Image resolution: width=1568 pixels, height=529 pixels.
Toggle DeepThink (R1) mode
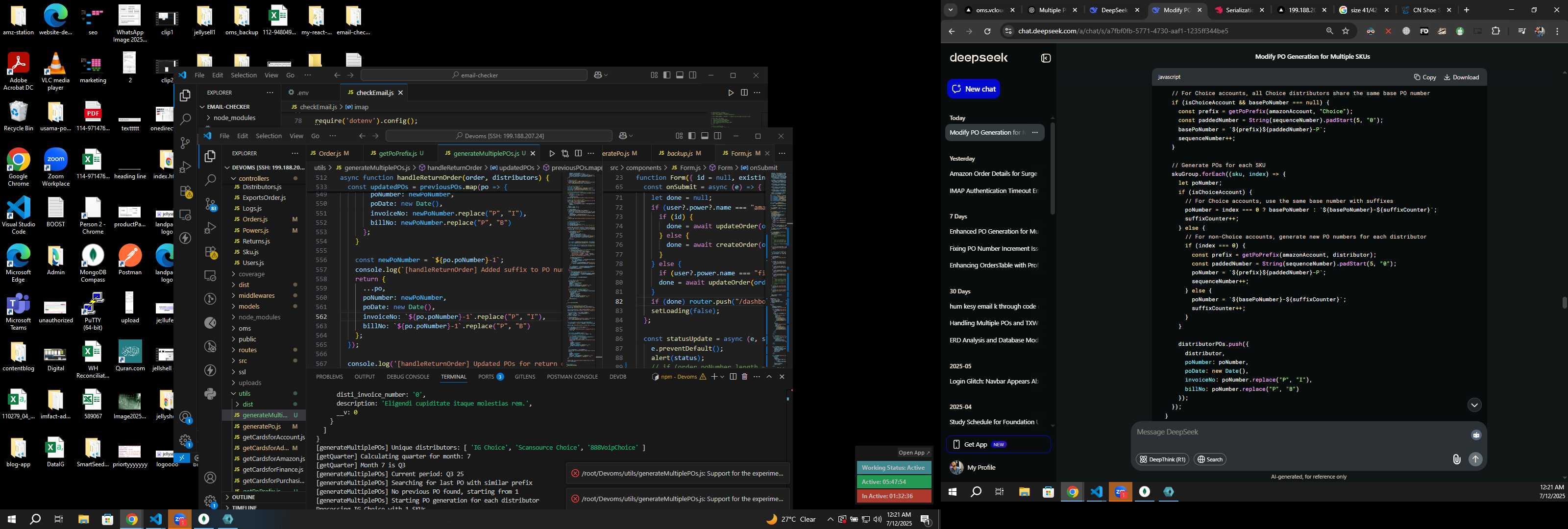1162,459
